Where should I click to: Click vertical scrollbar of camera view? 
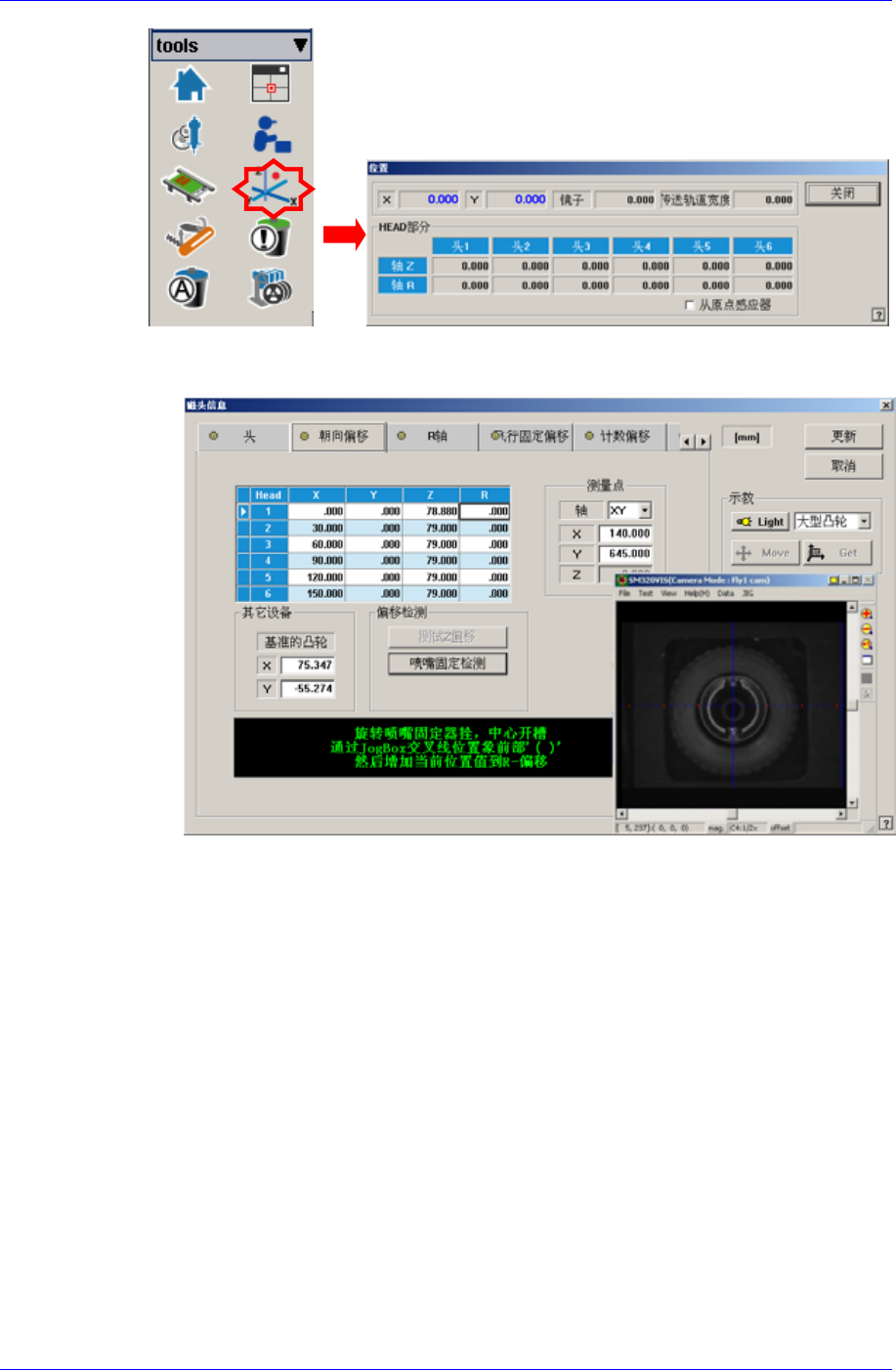point(853,704)
